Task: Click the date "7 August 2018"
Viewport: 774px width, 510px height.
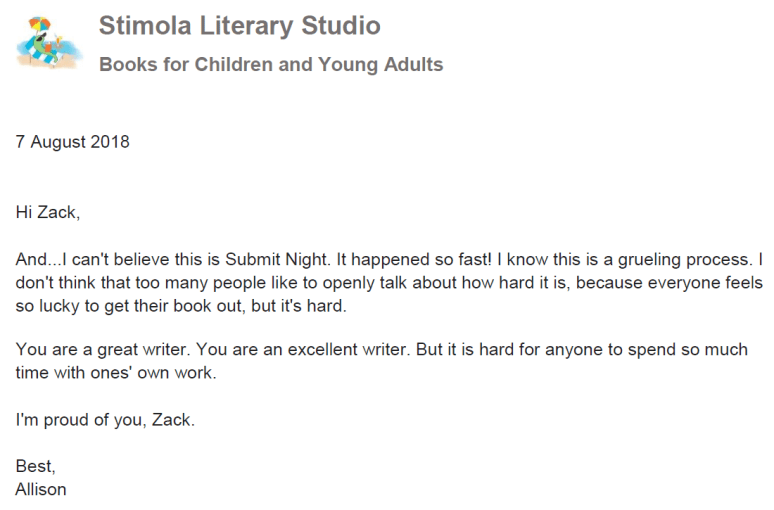Action: [x=73, y=141]
